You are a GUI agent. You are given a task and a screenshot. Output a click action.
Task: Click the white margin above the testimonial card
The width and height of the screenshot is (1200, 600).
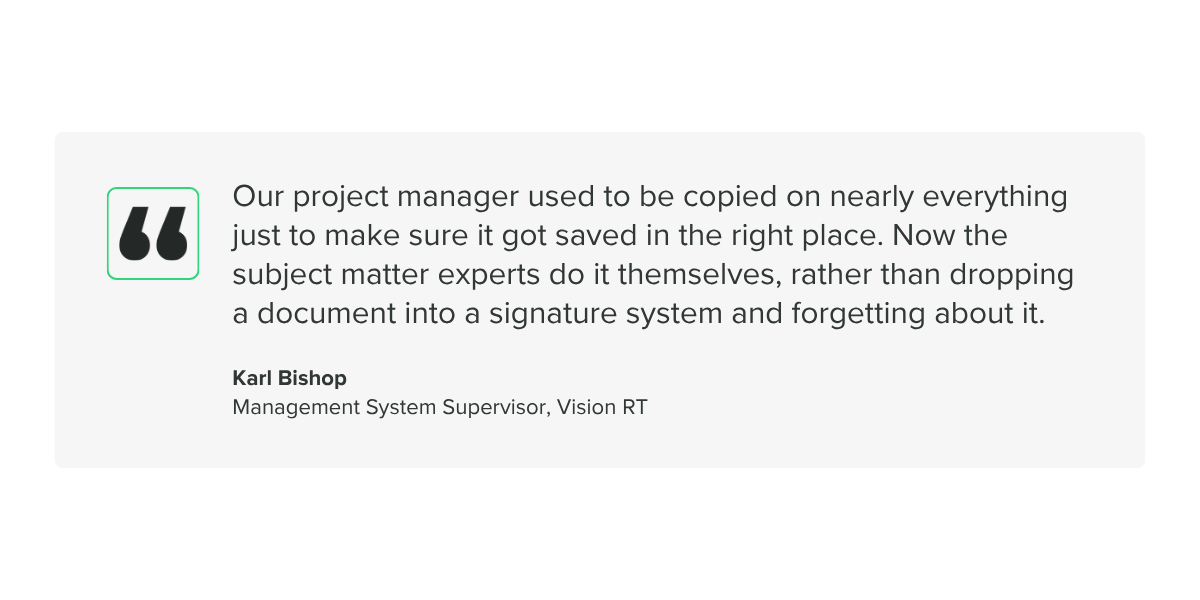(x=600, y=65)
